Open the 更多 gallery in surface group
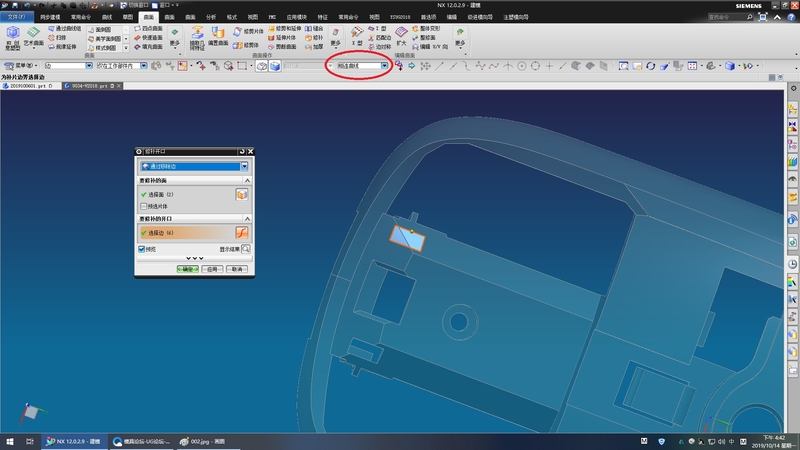Image resolution: width=800 pixels, height=450 pixels. [x=175, y=41]
